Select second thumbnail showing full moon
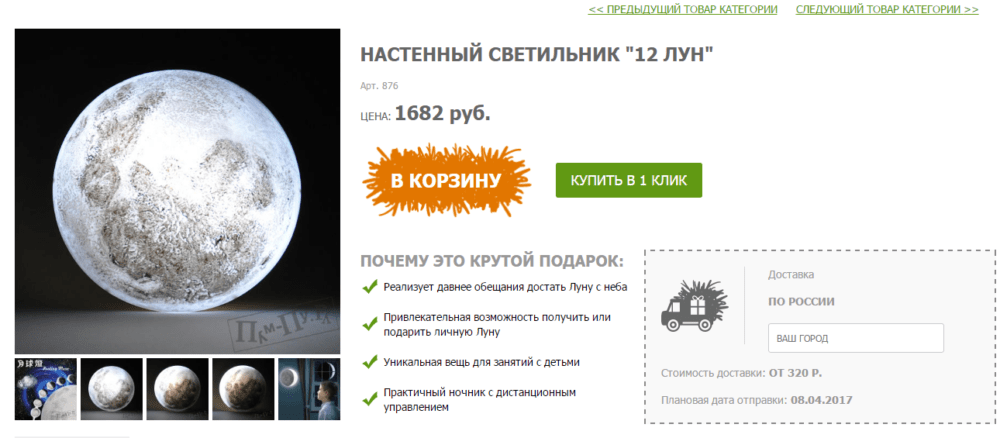Viewport: 1000px width, 438px height. (x=112, y=389)
